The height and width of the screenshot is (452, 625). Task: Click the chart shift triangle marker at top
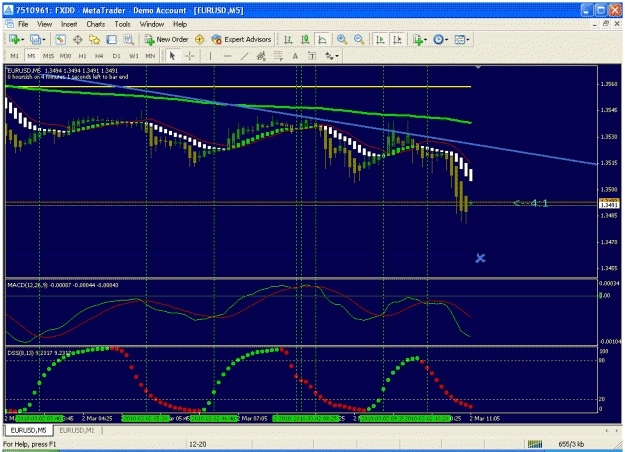pyautogui.click(x=478, y=67)
